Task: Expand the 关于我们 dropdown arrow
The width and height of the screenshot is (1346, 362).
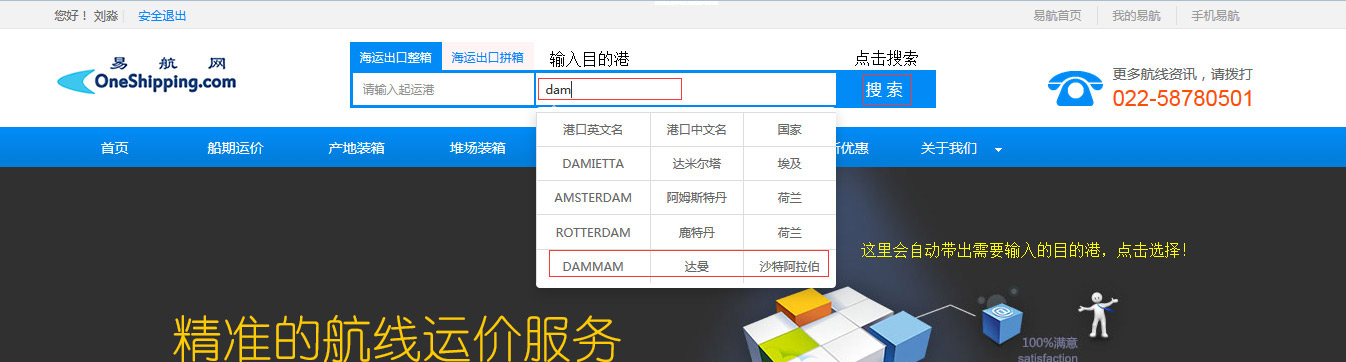Action: tap(998, 150)
